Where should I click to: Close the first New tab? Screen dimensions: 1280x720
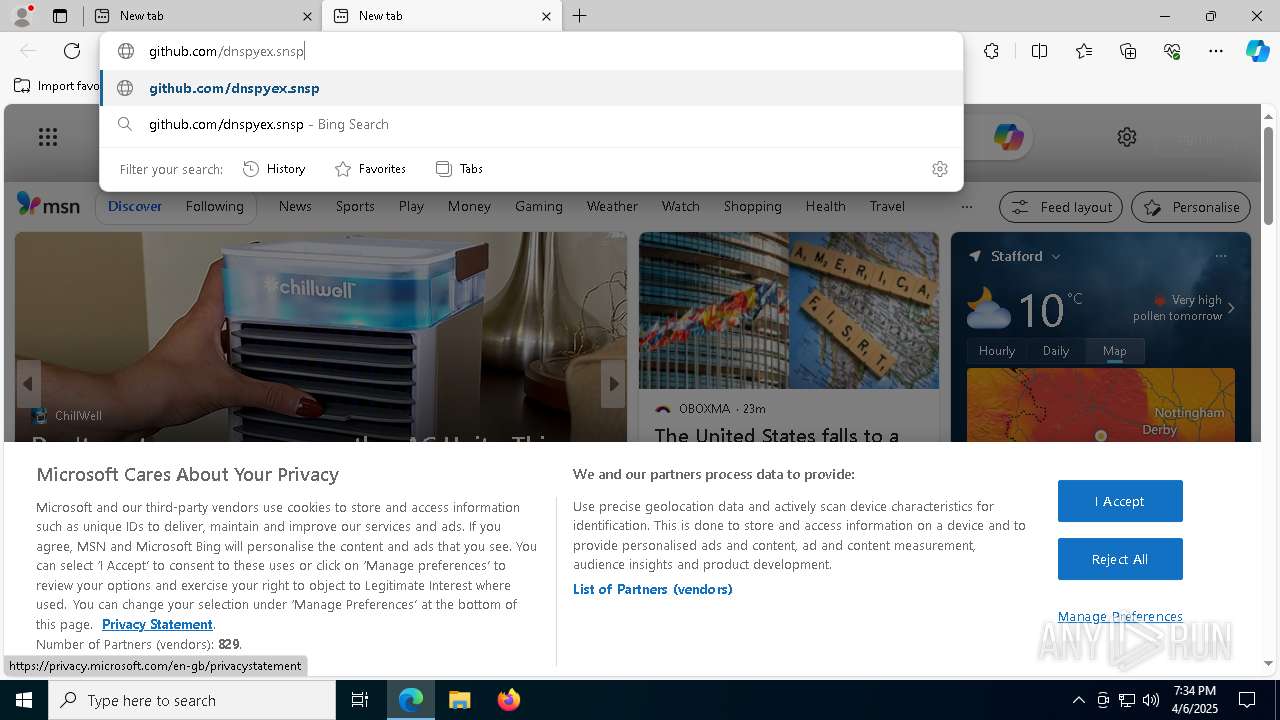tap(307, 16)
